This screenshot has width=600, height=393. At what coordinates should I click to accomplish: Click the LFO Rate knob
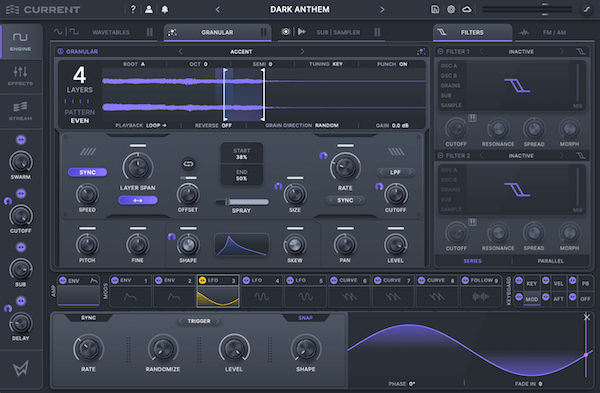click(x=88, y=349)
